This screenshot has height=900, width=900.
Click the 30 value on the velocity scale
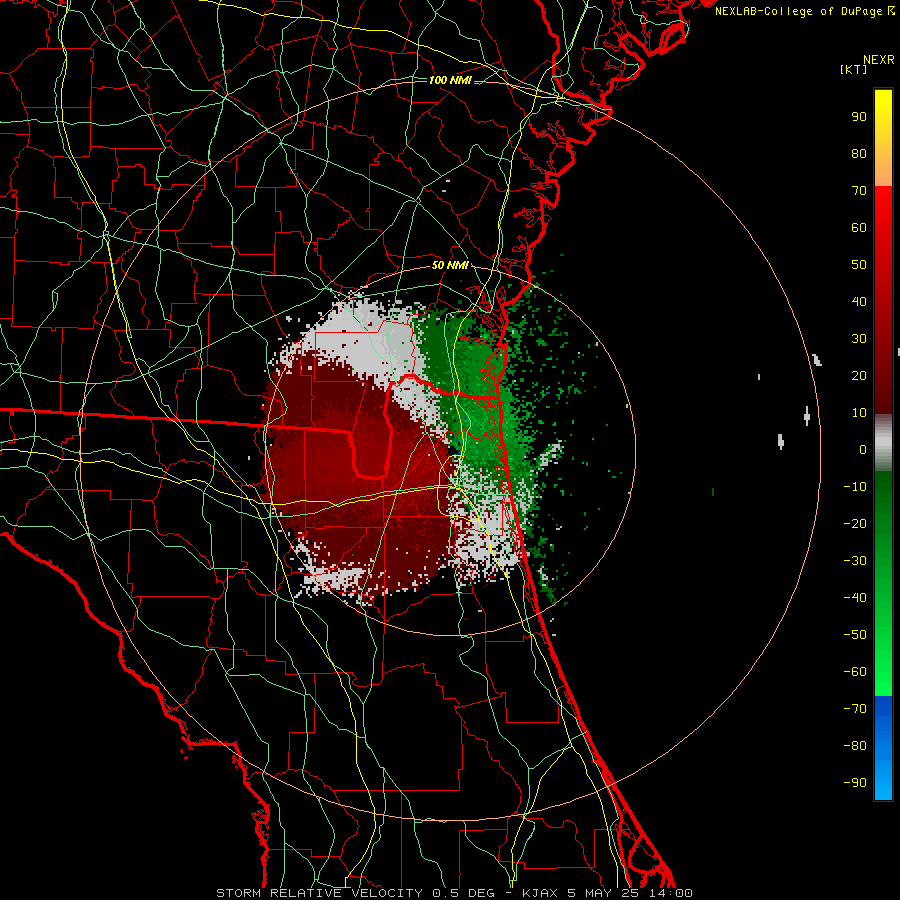coord(859,339)
